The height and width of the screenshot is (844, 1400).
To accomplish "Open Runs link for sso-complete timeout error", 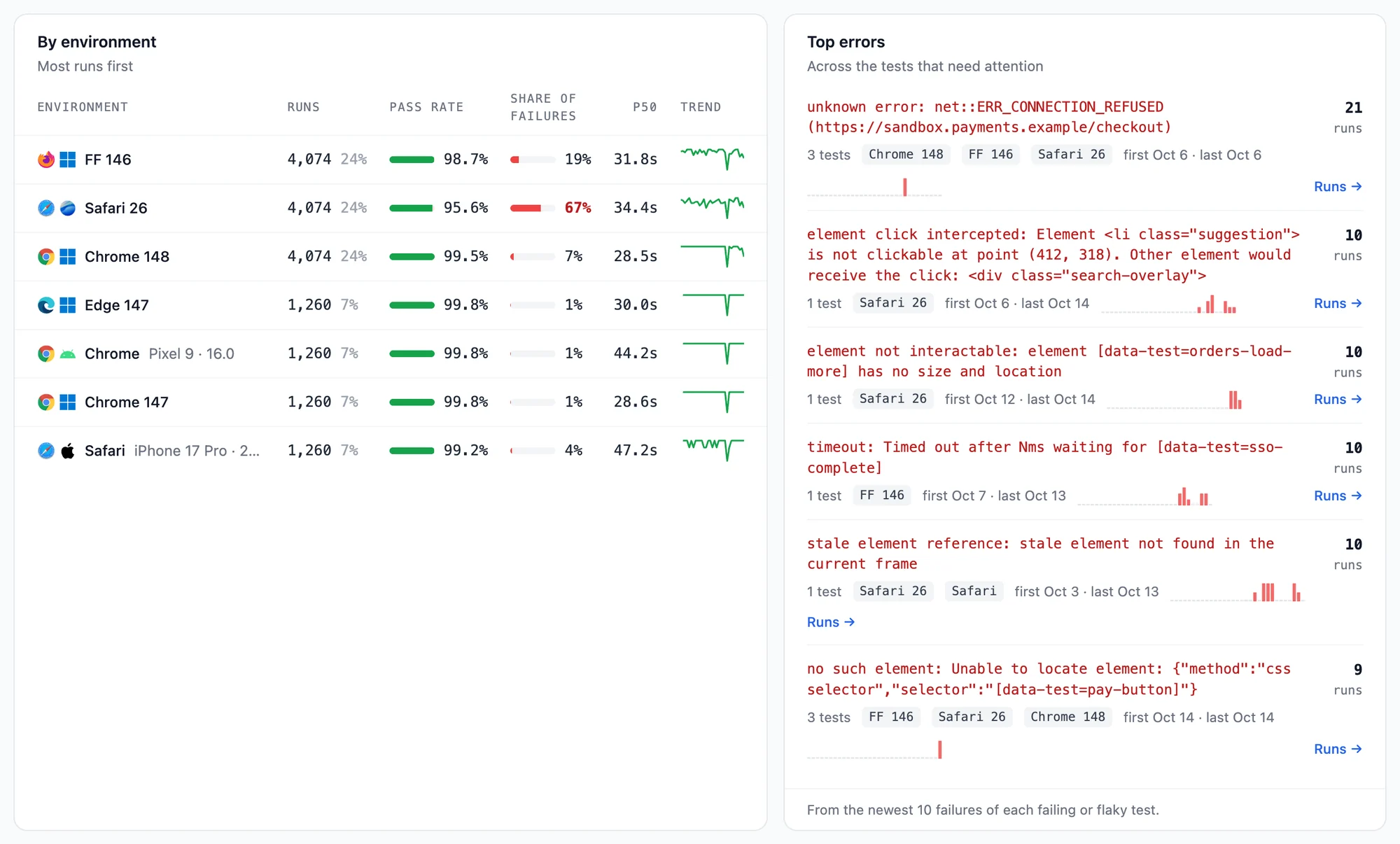I will [1338, 496].
